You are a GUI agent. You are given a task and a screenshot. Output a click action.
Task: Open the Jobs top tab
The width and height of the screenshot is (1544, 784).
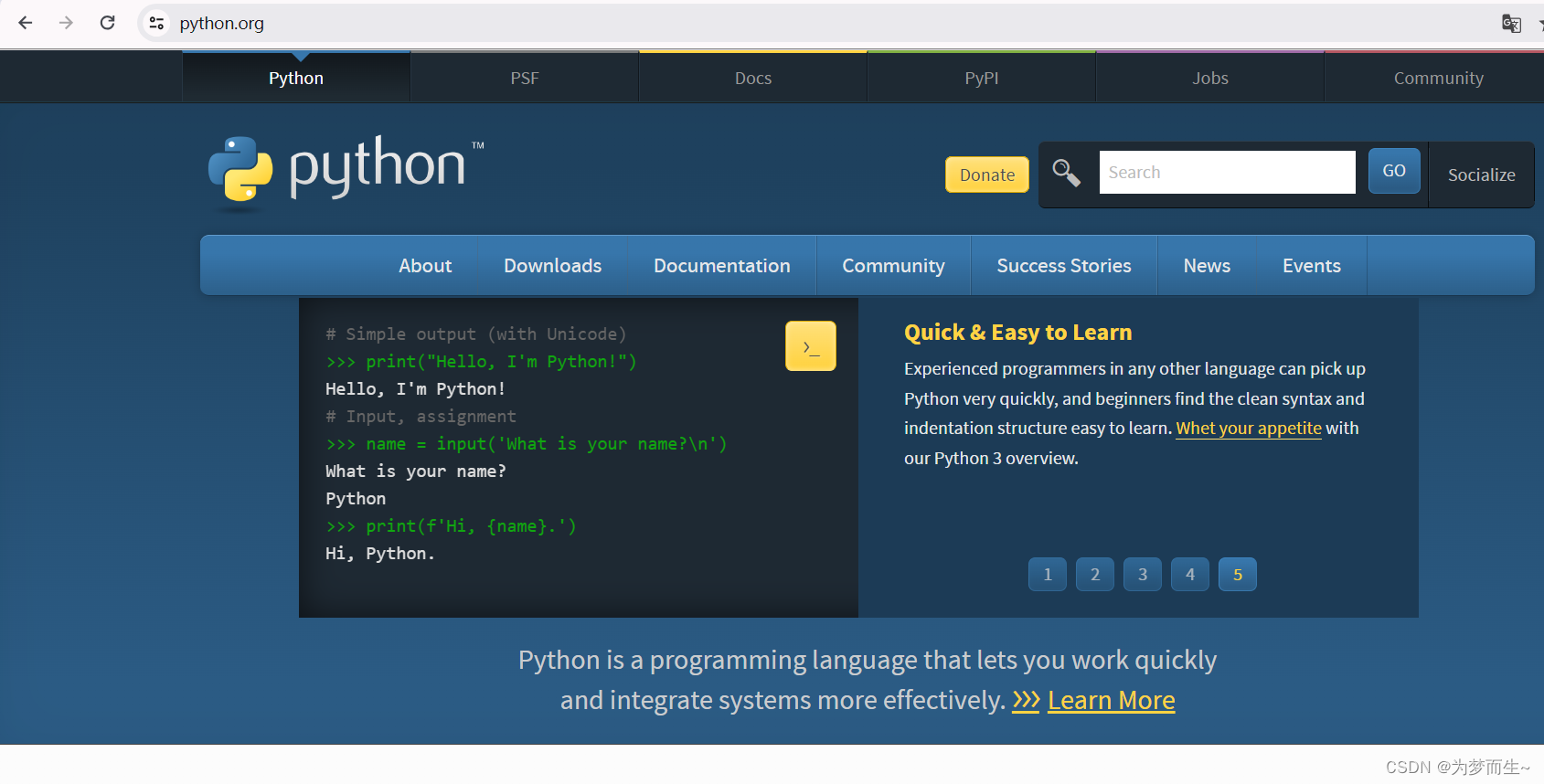click(1210, 78)
